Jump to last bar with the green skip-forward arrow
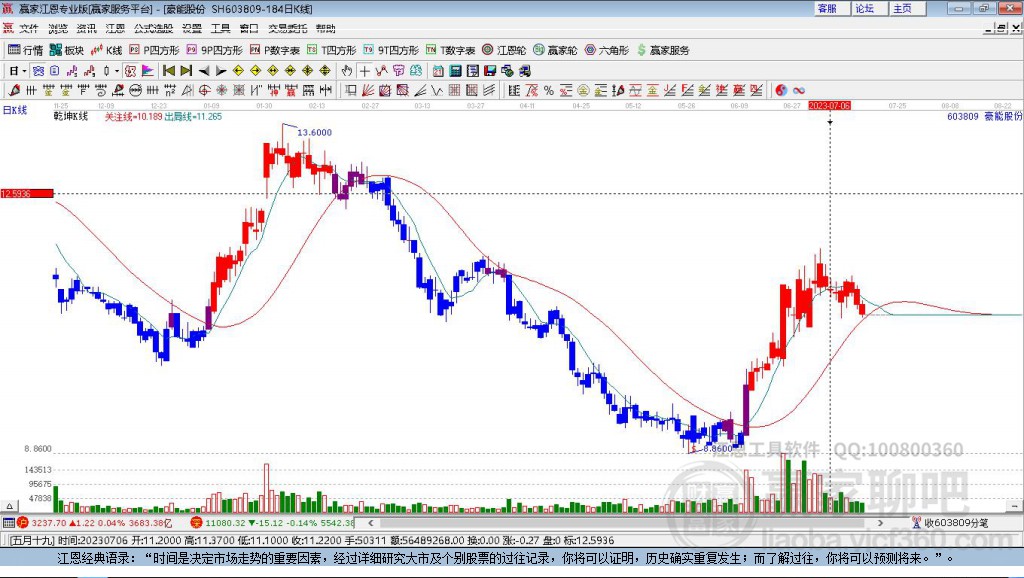This screenshot has height=578, width=1024. click(186, 71)
